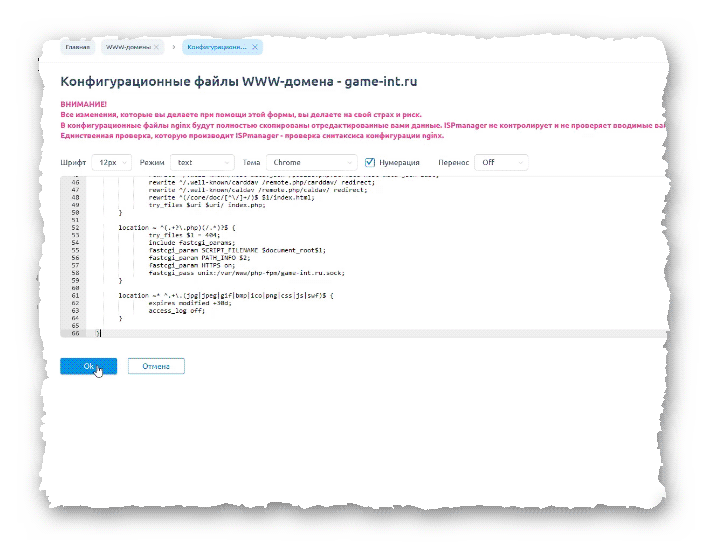
Task: Click the 'try_files $uri $uri/ index.php;' line
Action: pyautogui.click(x=207, y=205)
